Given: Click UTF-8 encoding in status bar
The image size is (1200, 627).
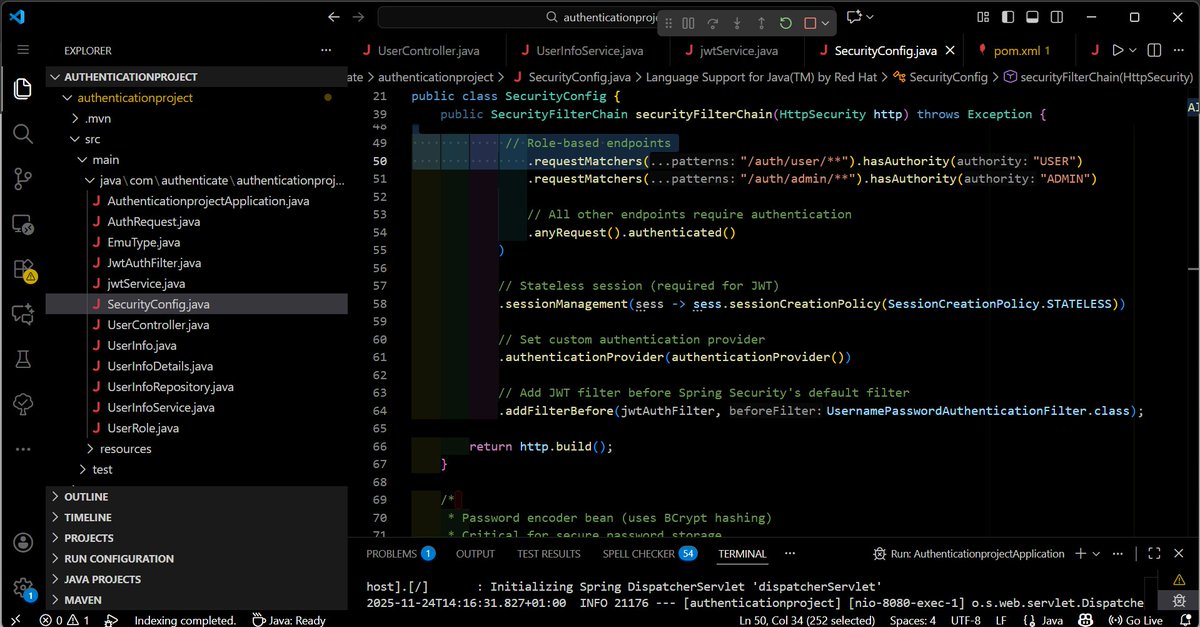Looking at the screenshot, I should (x=966, y=620).
